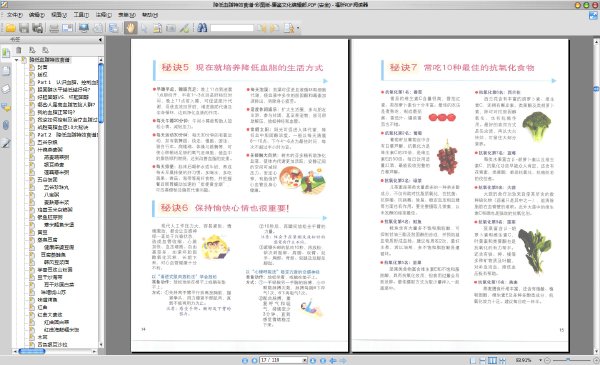Collapse the root bookmark tree node
The image size is (600, 365).
pyautogui.click(x=16, y=60)
